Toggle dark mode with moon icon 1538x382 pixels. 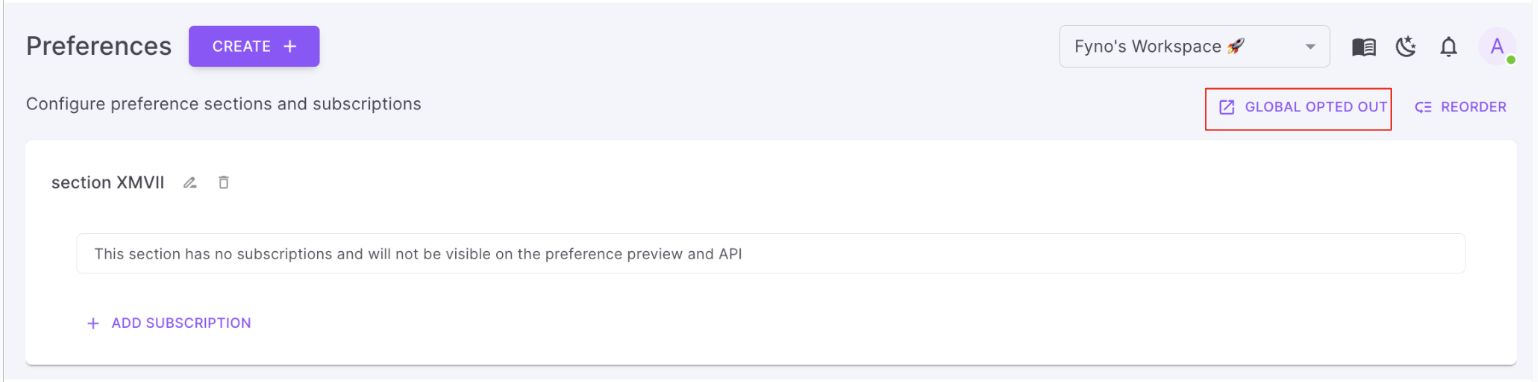click(1407, 47)
